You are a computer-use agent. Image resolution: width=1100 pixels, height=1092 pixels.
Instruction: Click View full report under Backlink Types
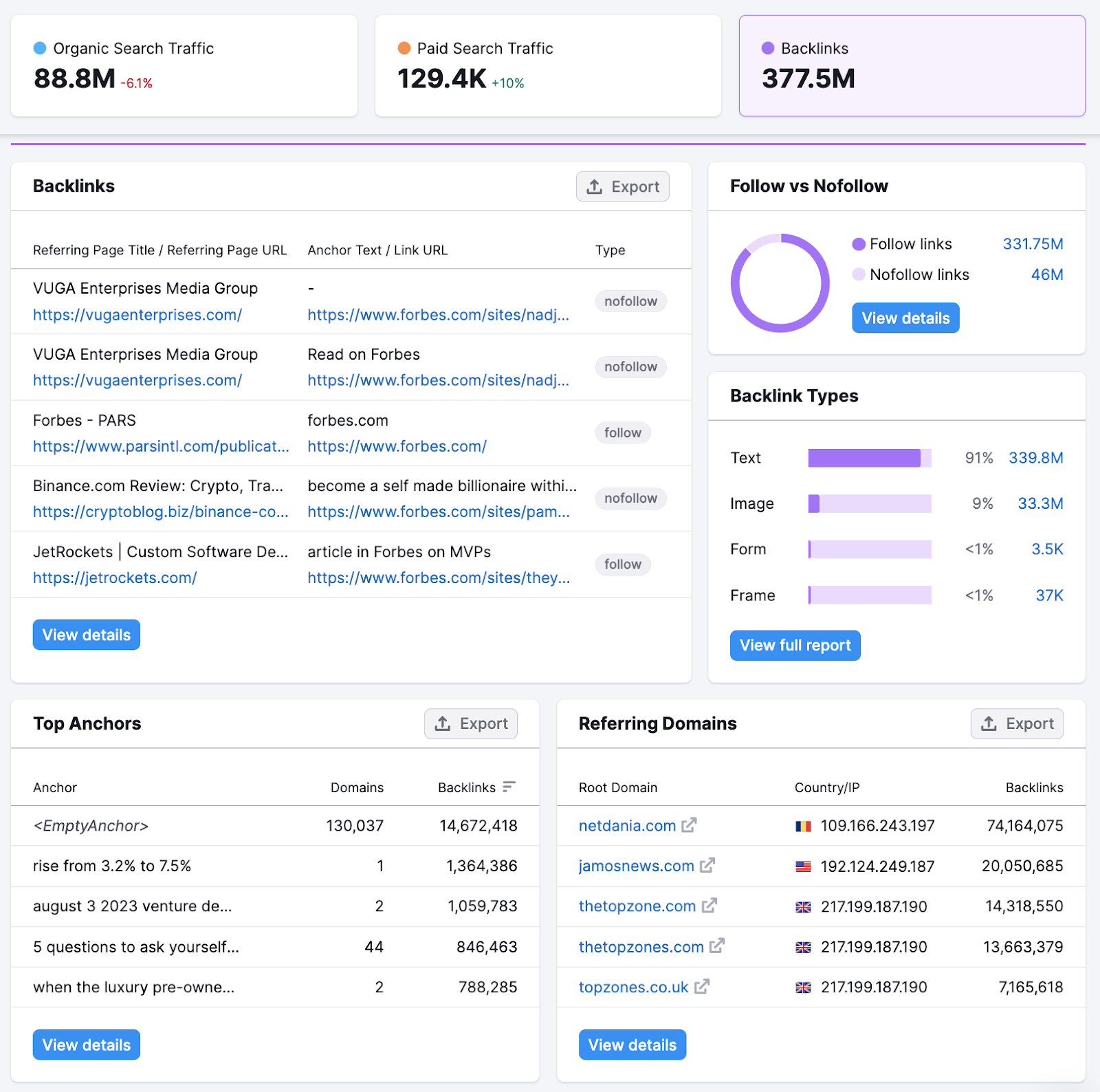click(x=795, y=645)
